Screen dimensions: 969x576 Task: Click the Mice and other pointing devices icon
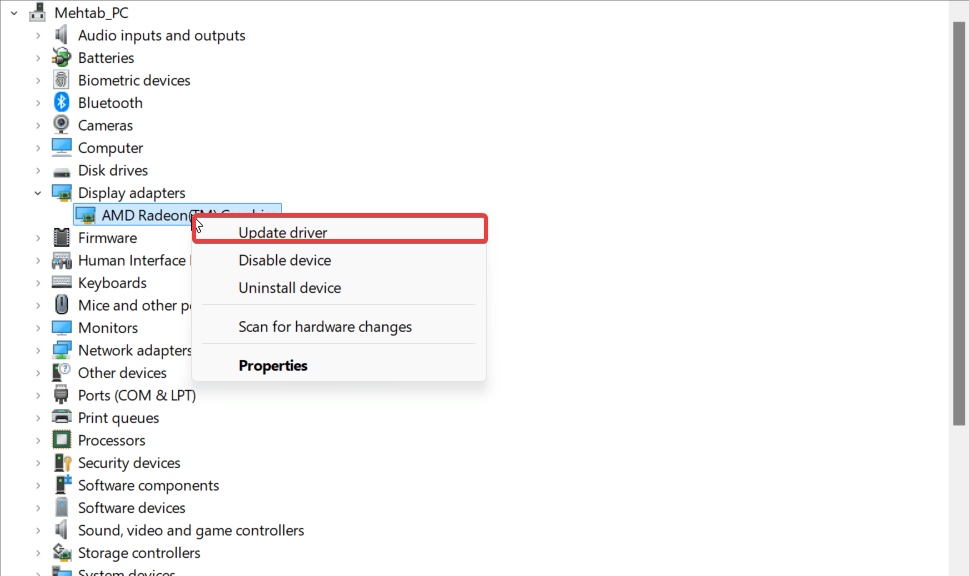click(x=61, y=305)
